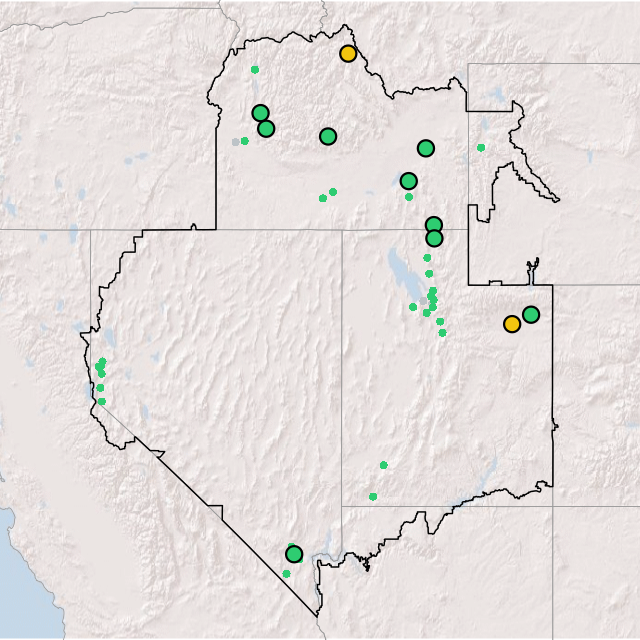Select the lower circle of the overlapping northwest pair
Image resolution: width=640 pixels, height=640 pixels.
coord(266,128)
